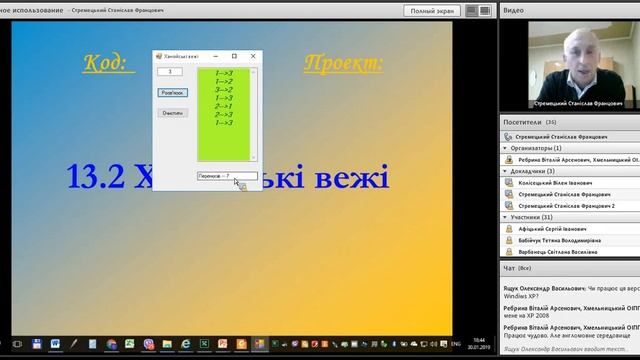Open Internet Explorer from the taskbar
The width and height of the screenshot is (640, 360).
(186, 344)
